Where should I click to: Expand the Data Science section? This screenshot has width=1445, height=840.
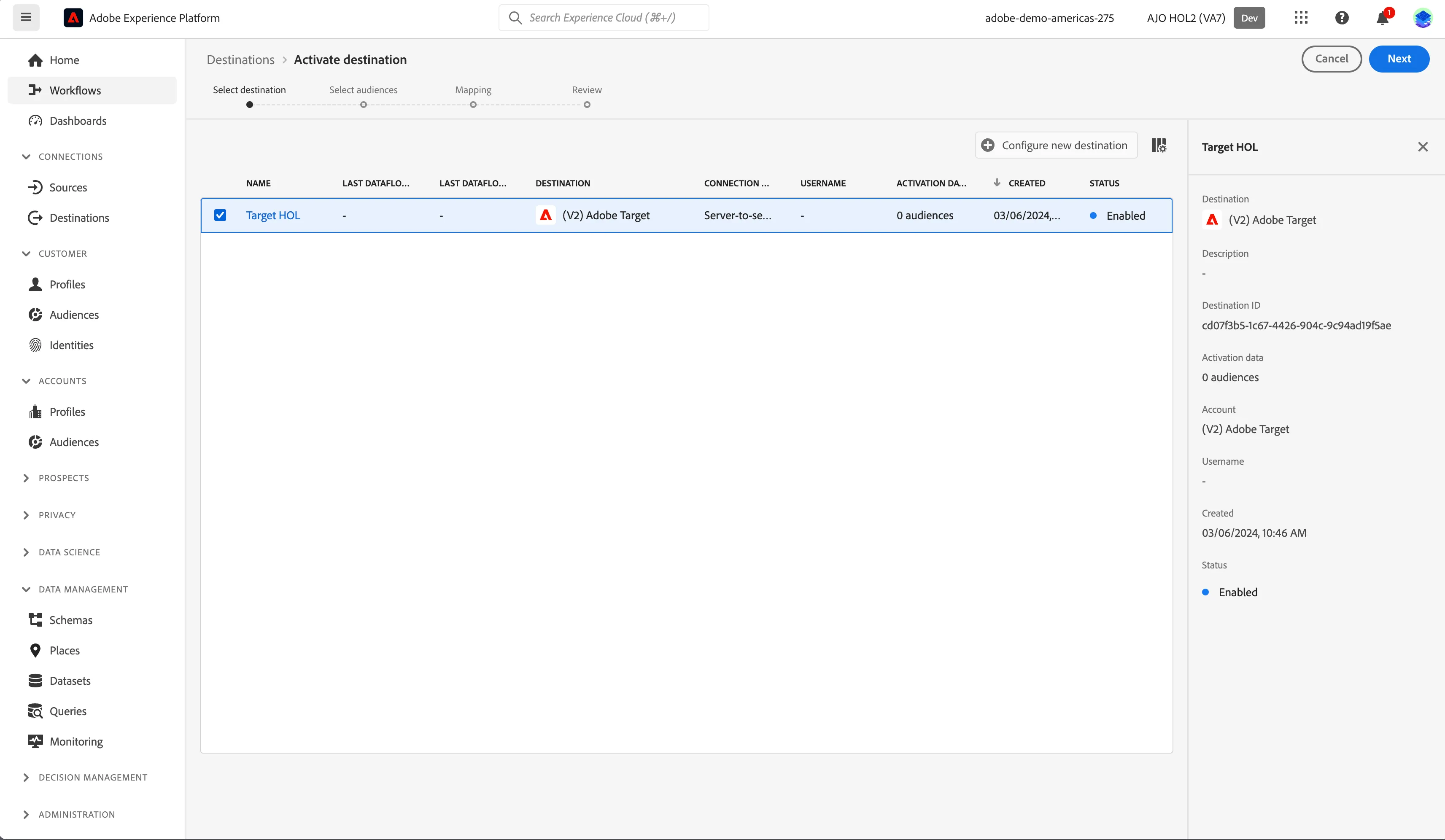tap(61, 552)
